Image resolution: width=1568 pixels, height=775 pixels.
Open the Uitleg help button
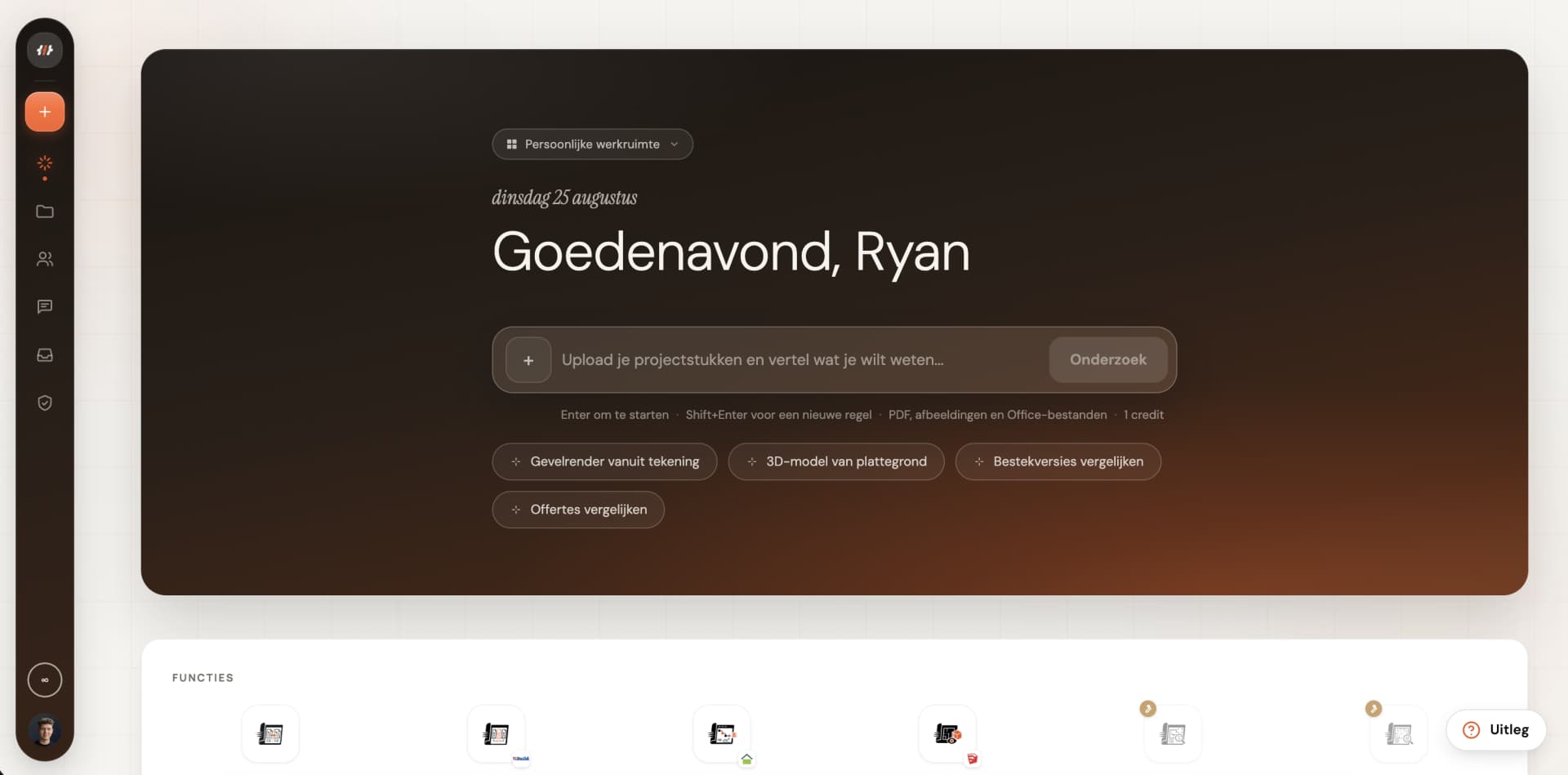tap(1496, 730)
